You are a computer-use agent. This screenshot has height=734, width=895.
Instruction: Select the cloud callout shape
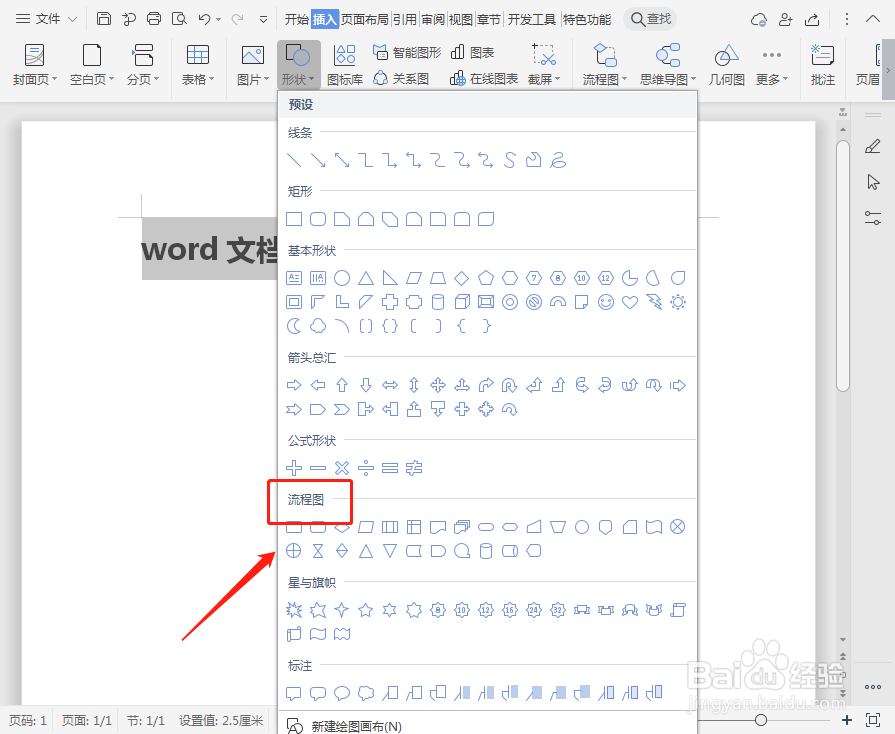pyautogui.click(x=366, y=693)
